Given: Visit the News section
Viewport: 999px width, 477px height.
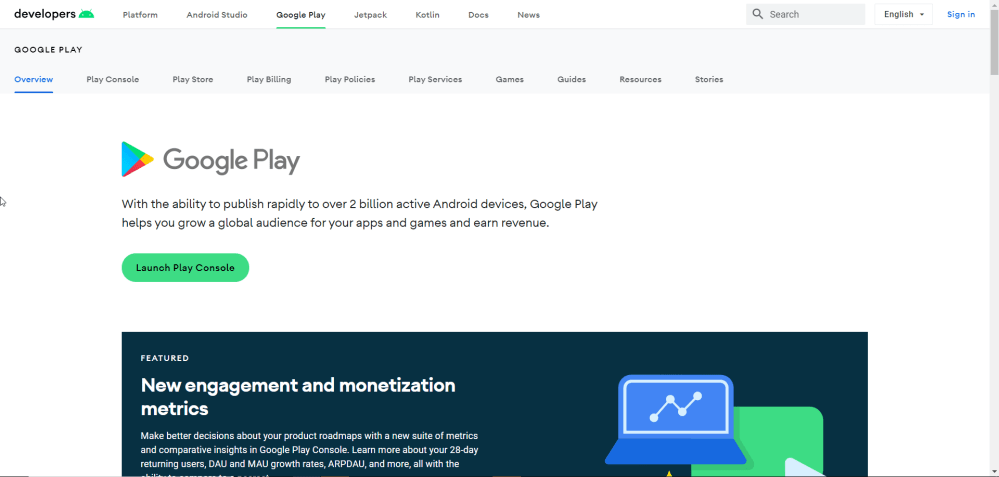Looking at the screenshot, I should coord(528,15).
